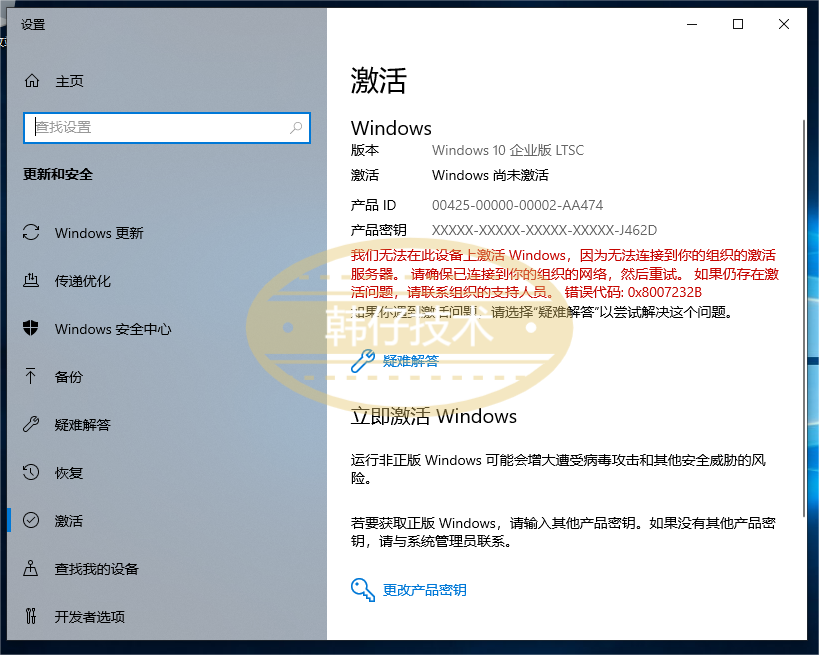Click the red error text with code 0x8007232B
The width and height of the screenshot is (819, 655).
coord(565,274)
